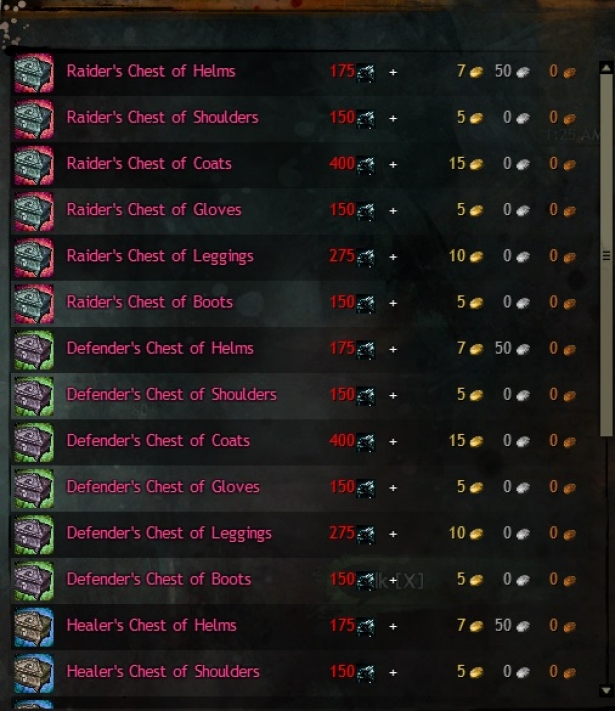Click the silver coin icon in Raider's Helms price
The image size is (615, 711).
point(523,72)
